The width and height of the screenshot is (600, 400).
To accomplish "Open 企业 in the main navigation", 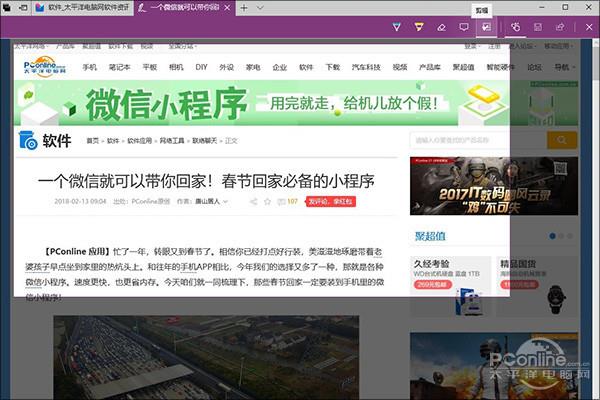I will [x=279, y=67].
